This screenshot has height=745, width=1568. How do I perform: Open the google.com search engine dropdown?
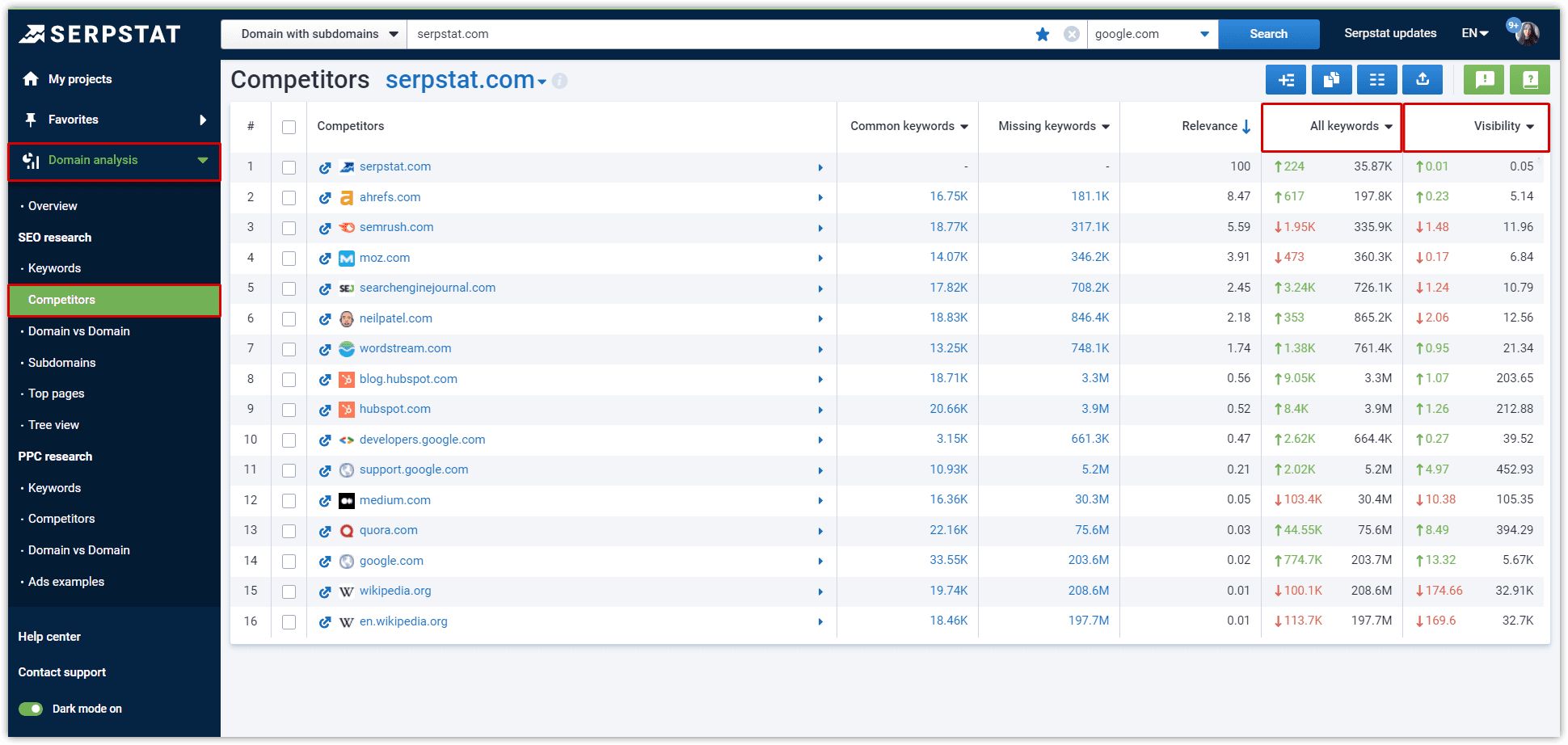(x=1153, y=34)
